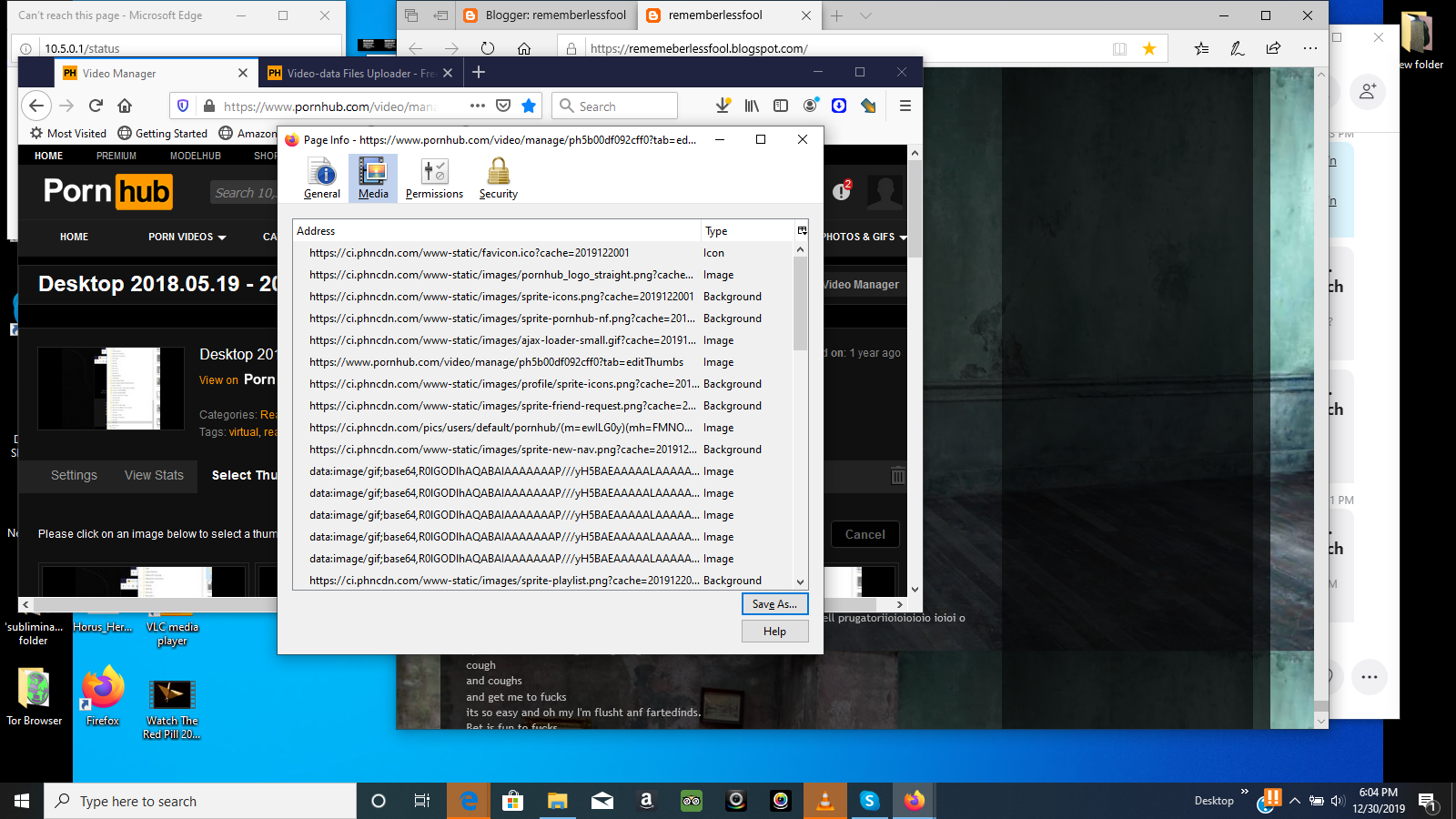Viewport: 1456px width, 819px height.
Task: Open the Firefox hamburger menu
Action: pyautogui.click(x=905, y=106)
